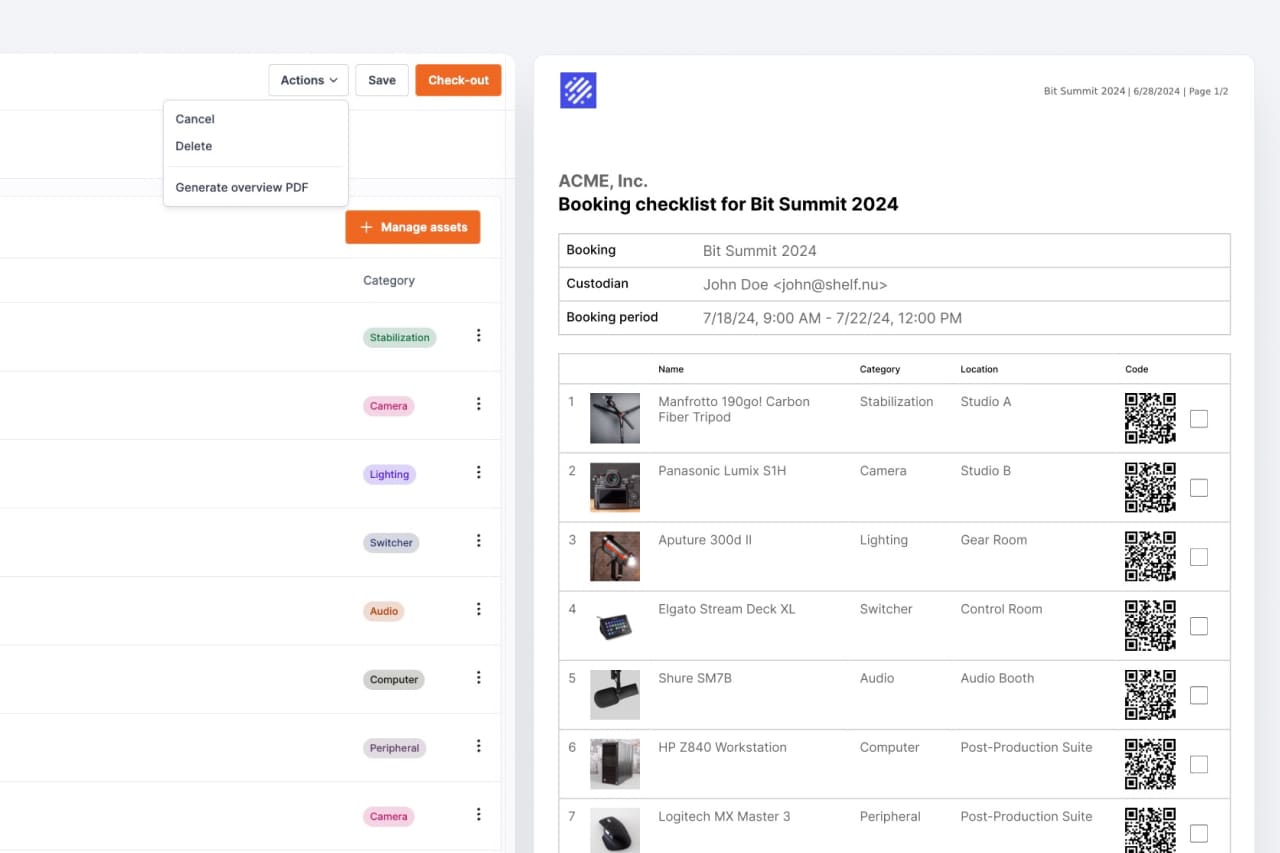Click the QR code for Logitech MX Master 3
This screenshot has width=1280, height=853.
click(x=1149, y=830)
